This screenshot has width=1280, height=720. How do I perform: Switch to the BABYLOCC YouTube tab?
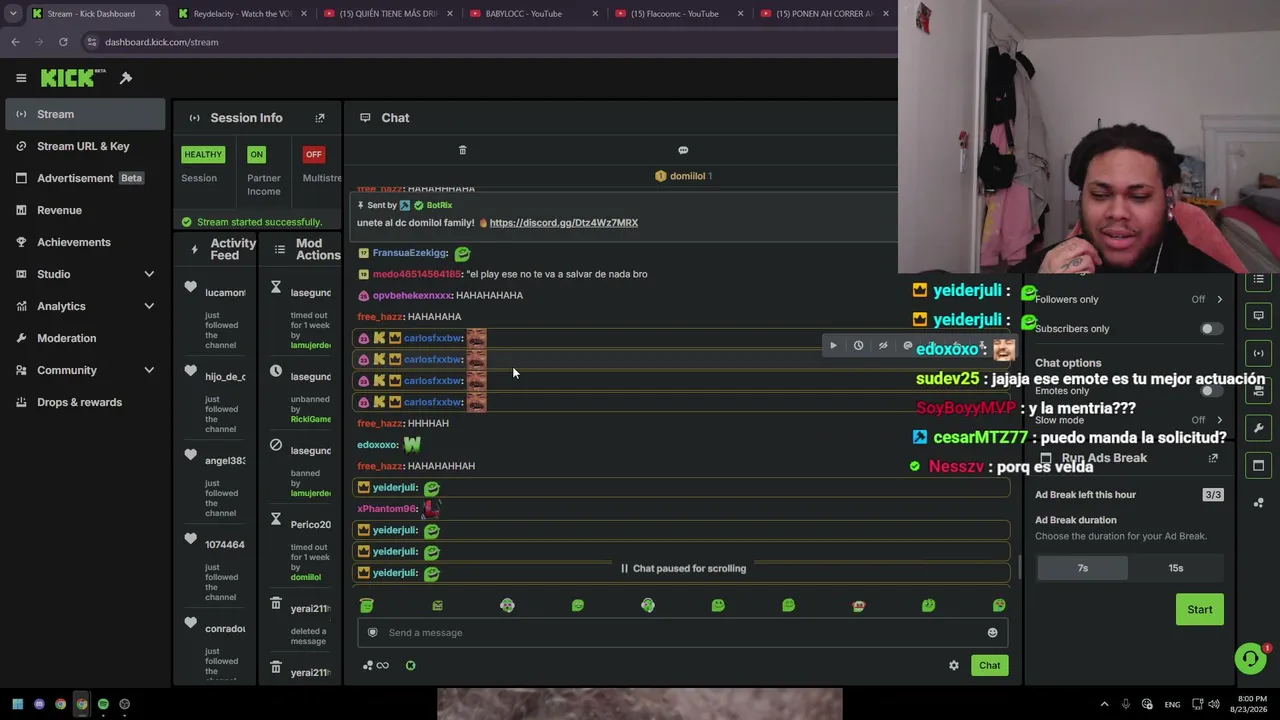click(532, 14)
